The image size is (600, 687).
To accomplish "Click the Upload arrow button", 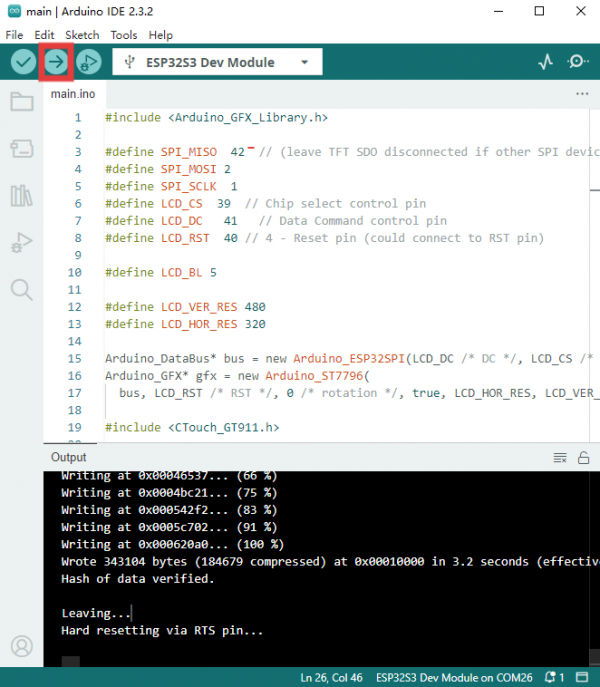I will click(56, 62).
